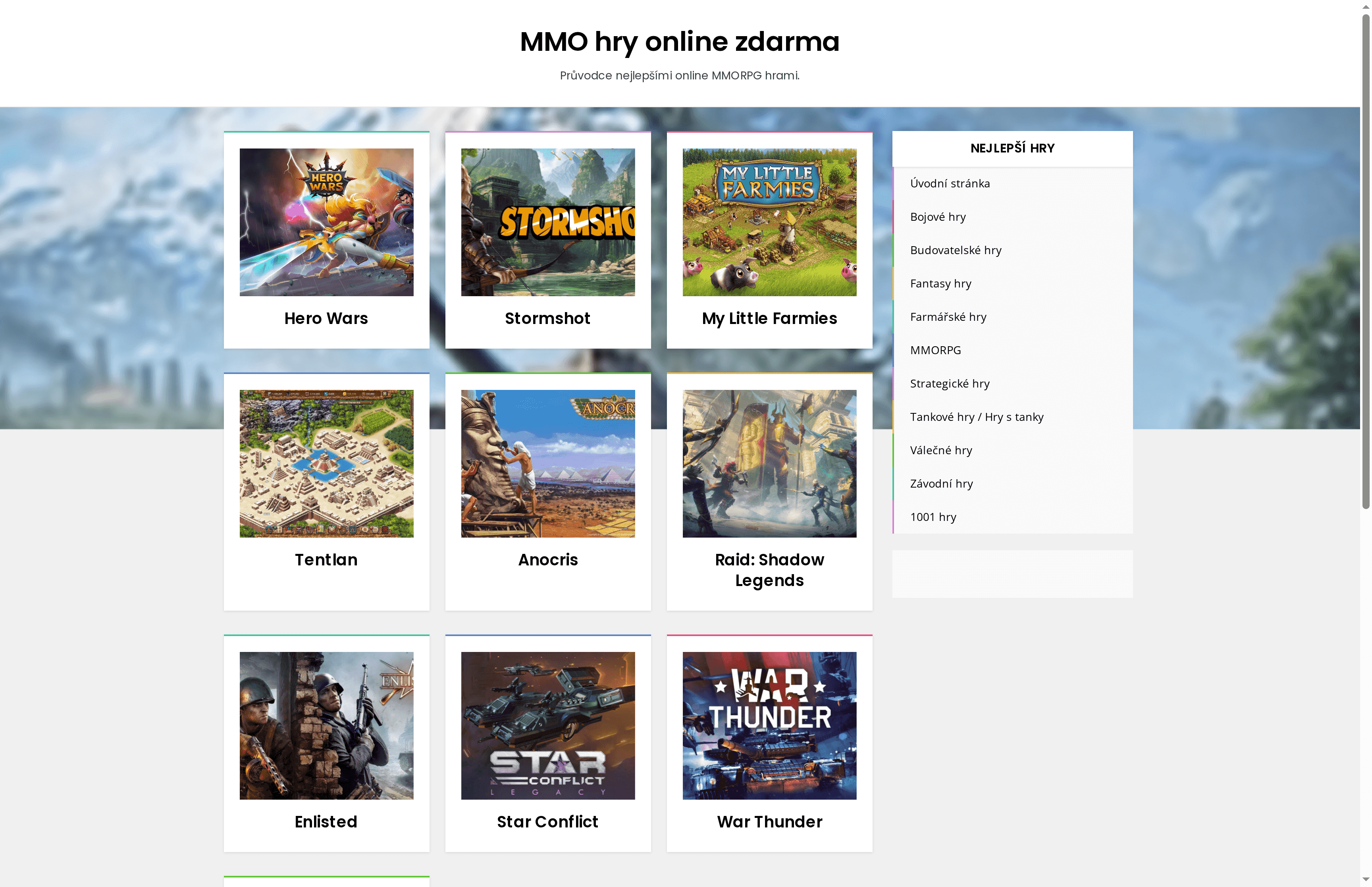This screenshot has height=887, width=1372.
Task: Open the Hero Wars game thumbnail
Action: click(x=326, y=222)
